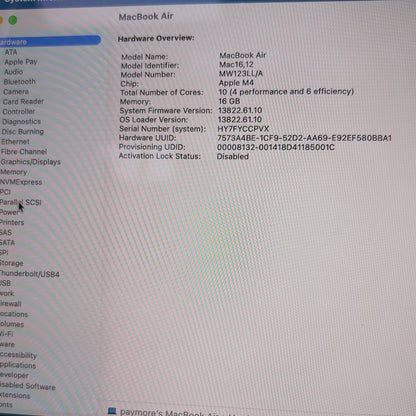Select the Software category
Screen dimensions: 416x416
pos(7,344)
